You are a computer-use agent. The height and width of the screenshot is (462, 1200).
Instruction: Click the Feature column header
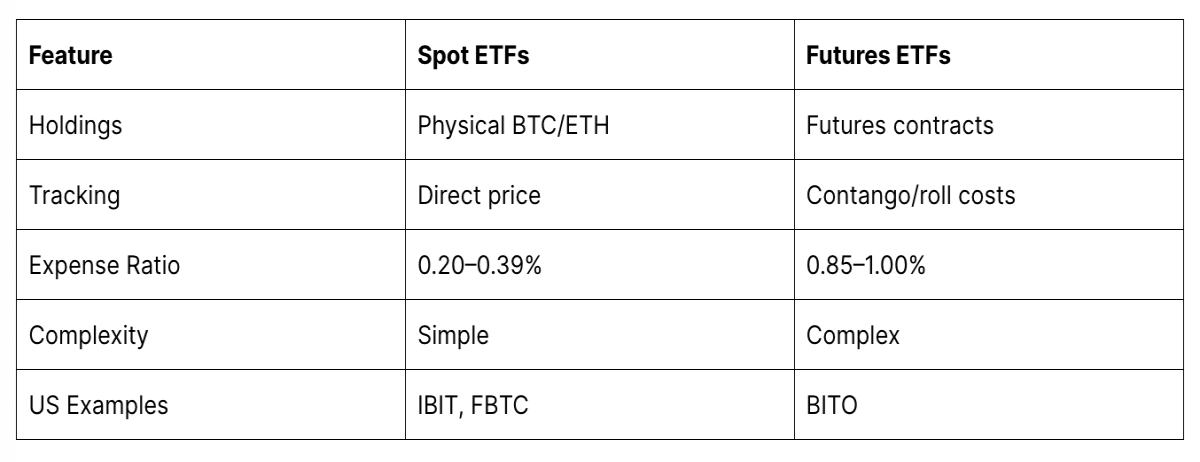tap(210, 55)
